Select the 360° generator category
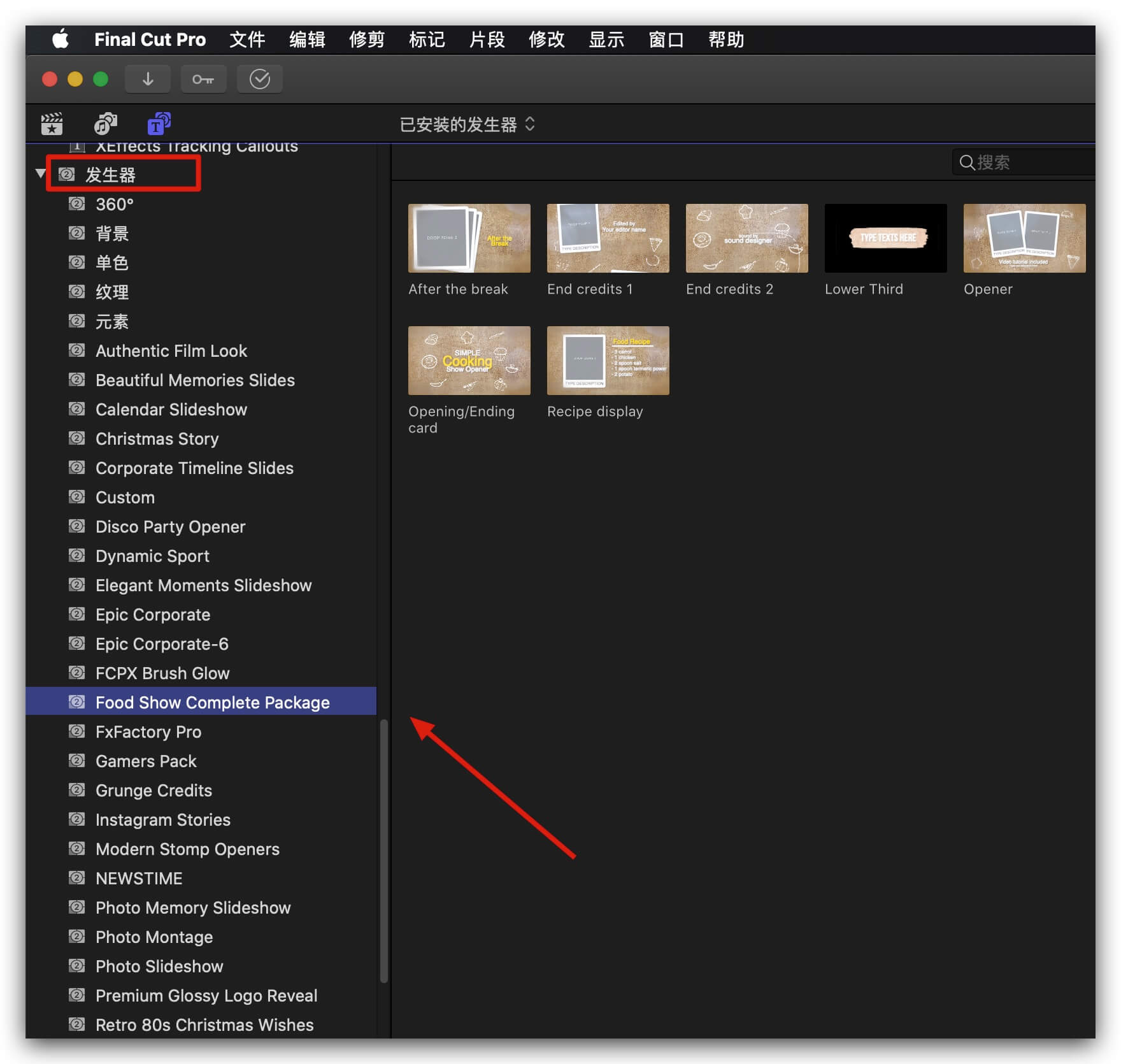 [201, 204]
